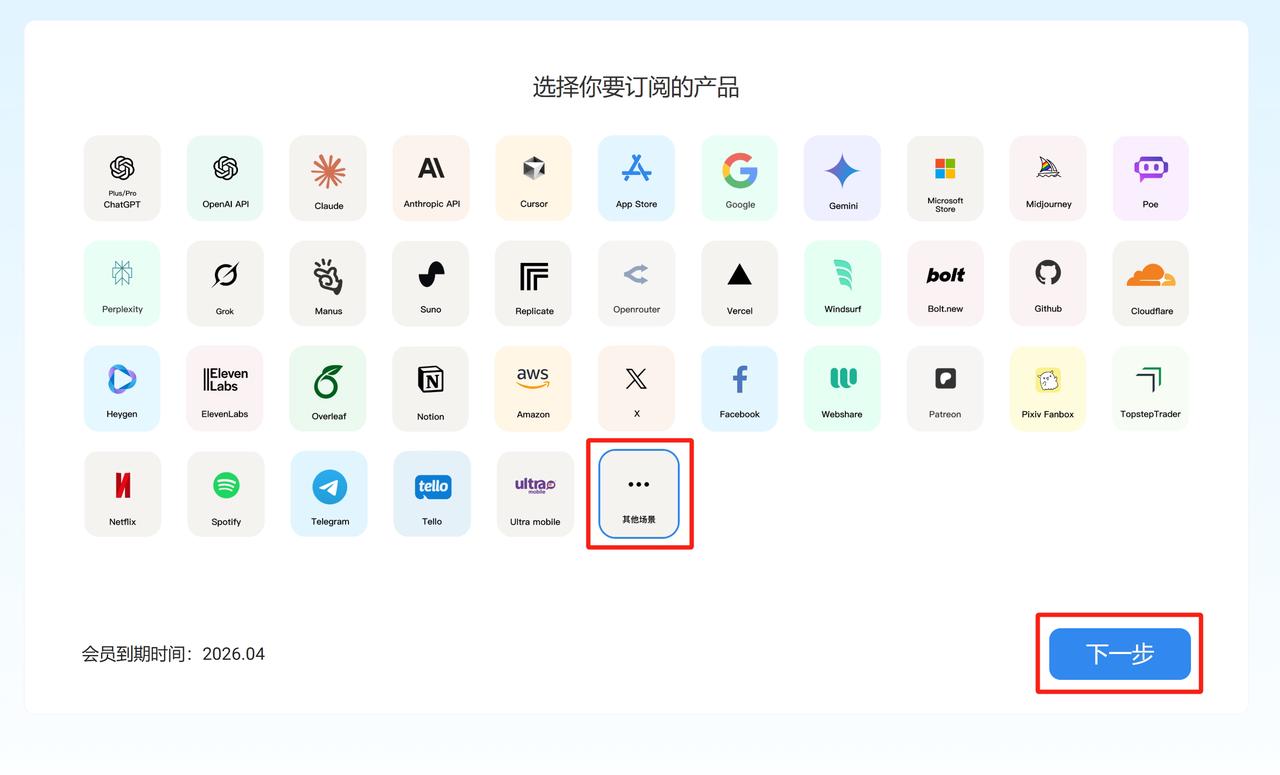The width and height of the screenshot is (1280, 775).
Task: Pick the Bolt.new tile
Action: (x=945, y=283)
